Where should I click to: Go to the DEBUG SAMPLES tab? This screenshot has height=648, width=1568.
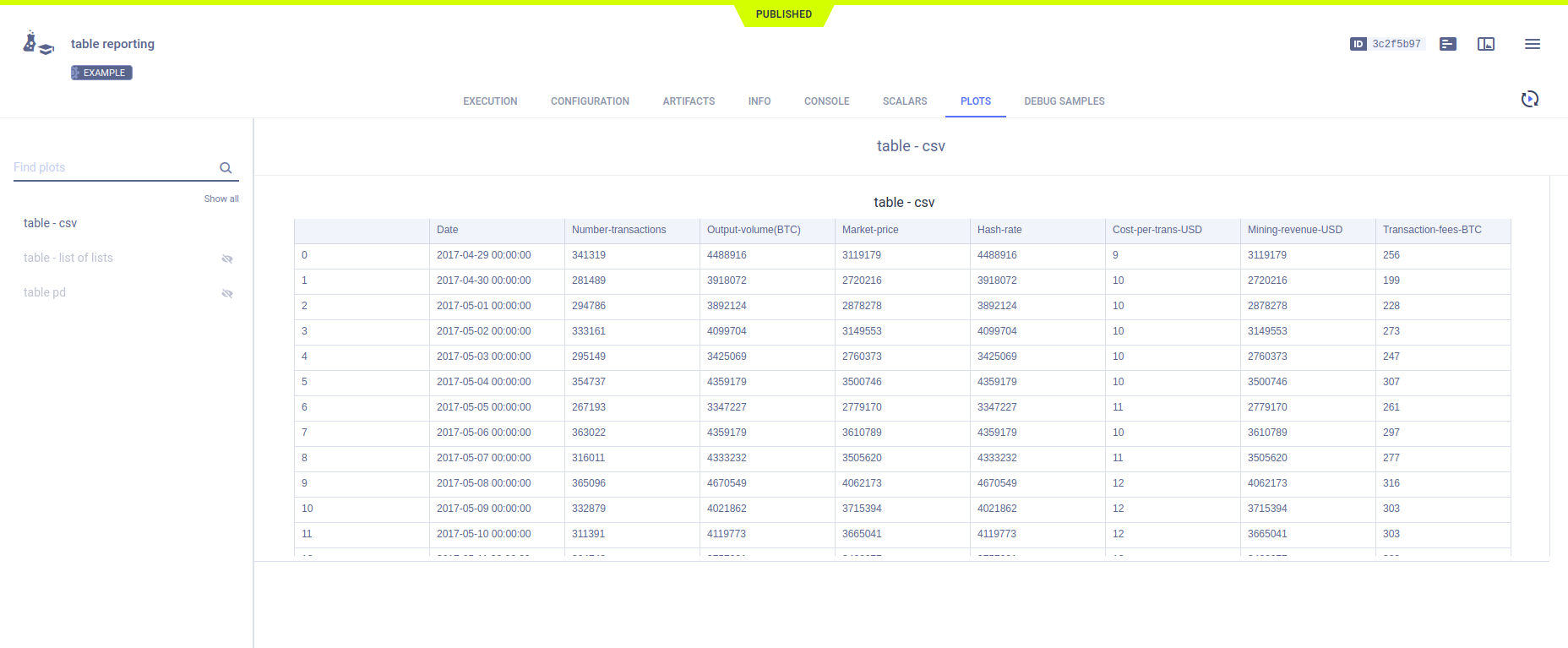pos(1064,101)
